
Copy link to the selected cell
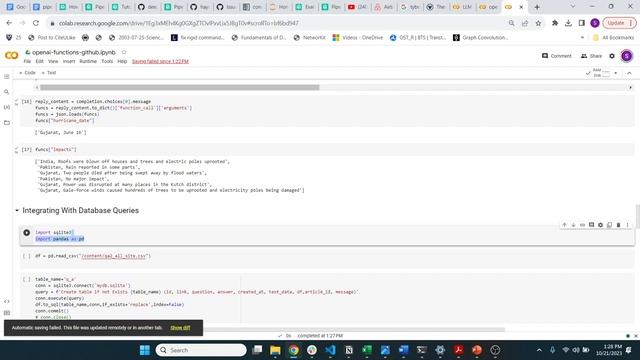pos(582,225)
